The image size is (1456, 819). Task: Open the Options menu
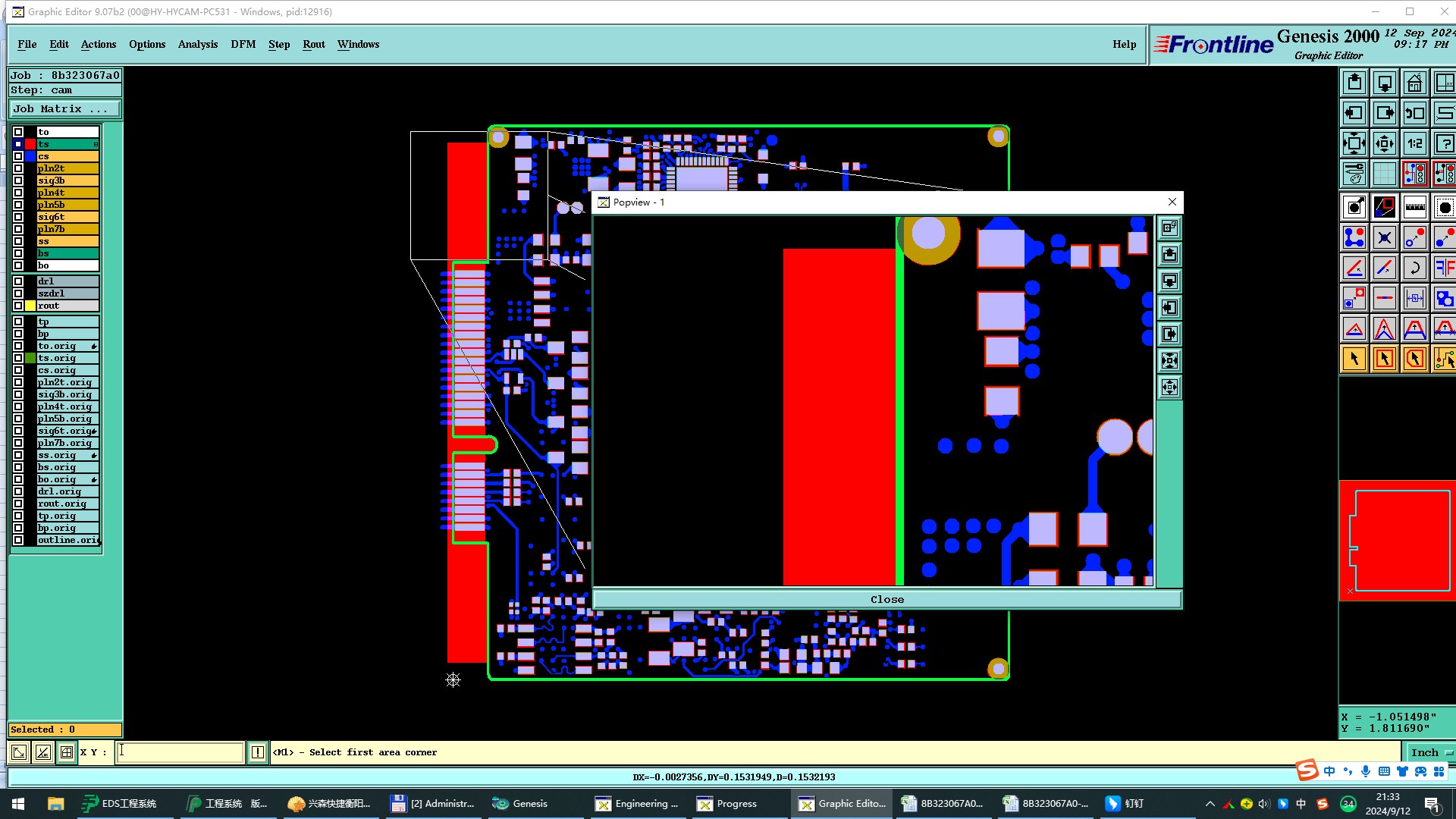click(x=147, y=44)
